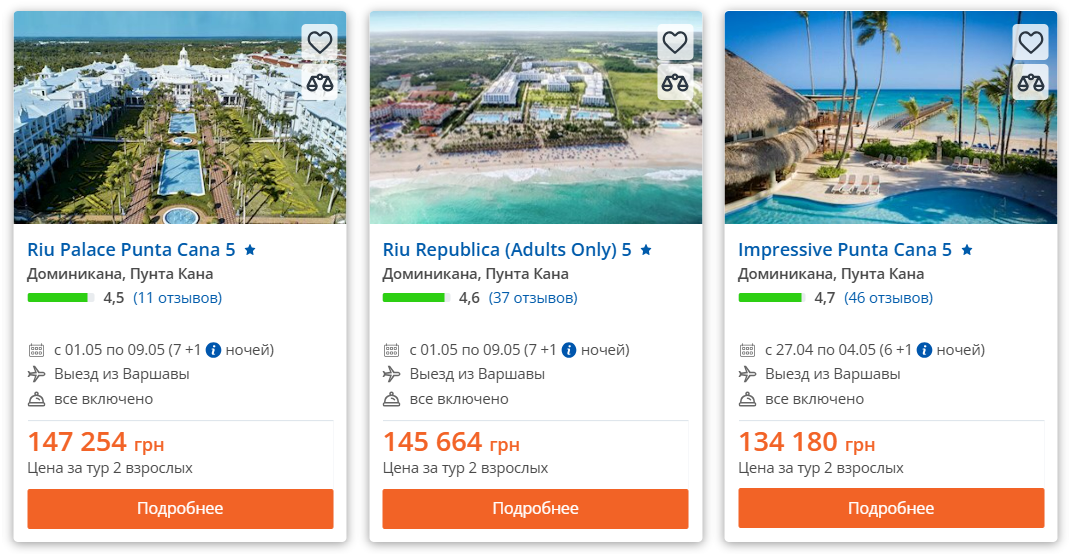Open Impressive Punta Cana 5 hotel link
The image size is (1075, 556).
844,250
